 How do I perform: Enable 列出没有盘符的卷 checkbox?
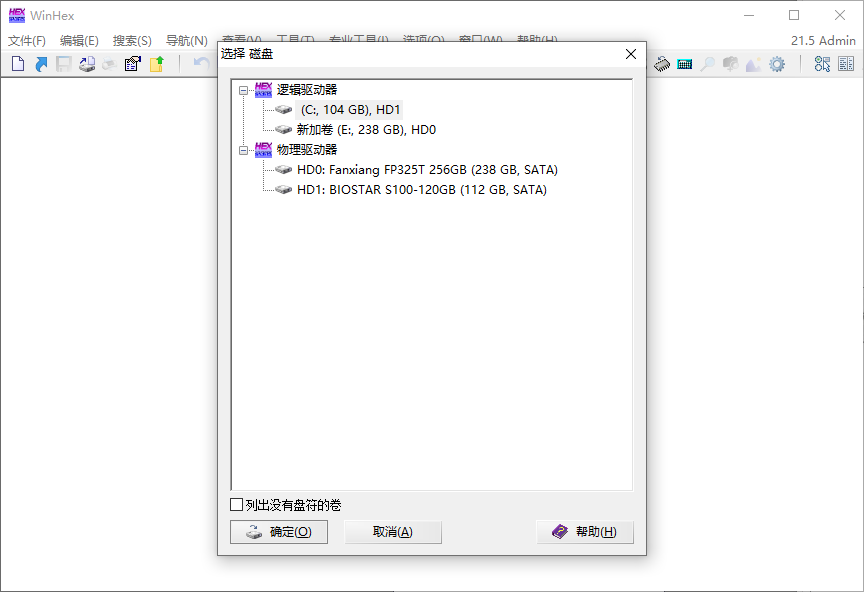tap(237, 505)
